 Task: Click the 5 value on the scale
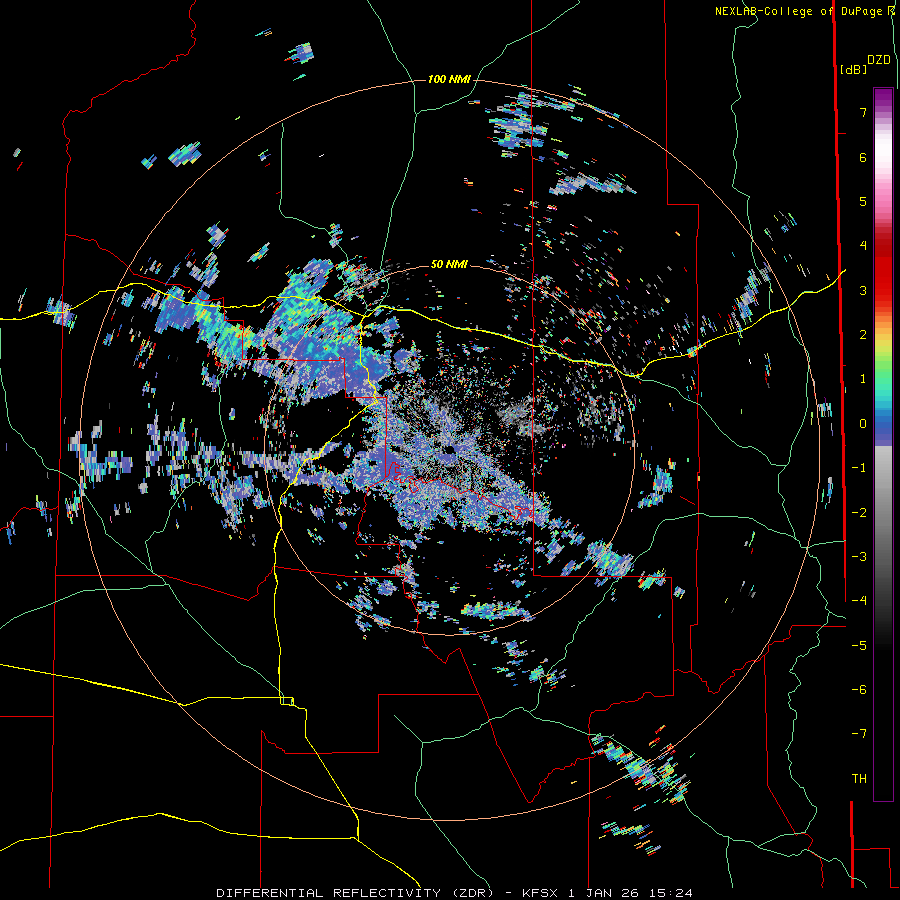(x=862, y=201)
